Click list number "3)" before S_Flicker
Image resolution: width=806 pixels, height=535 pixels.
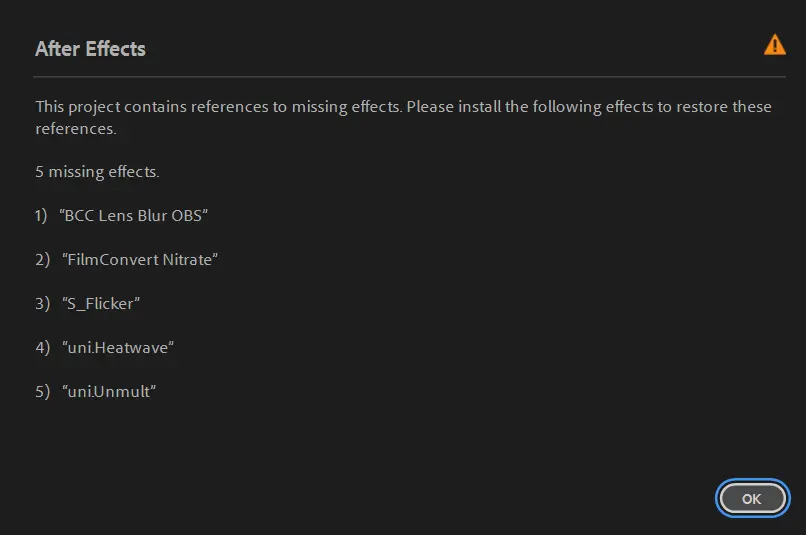tap(42, 304)
